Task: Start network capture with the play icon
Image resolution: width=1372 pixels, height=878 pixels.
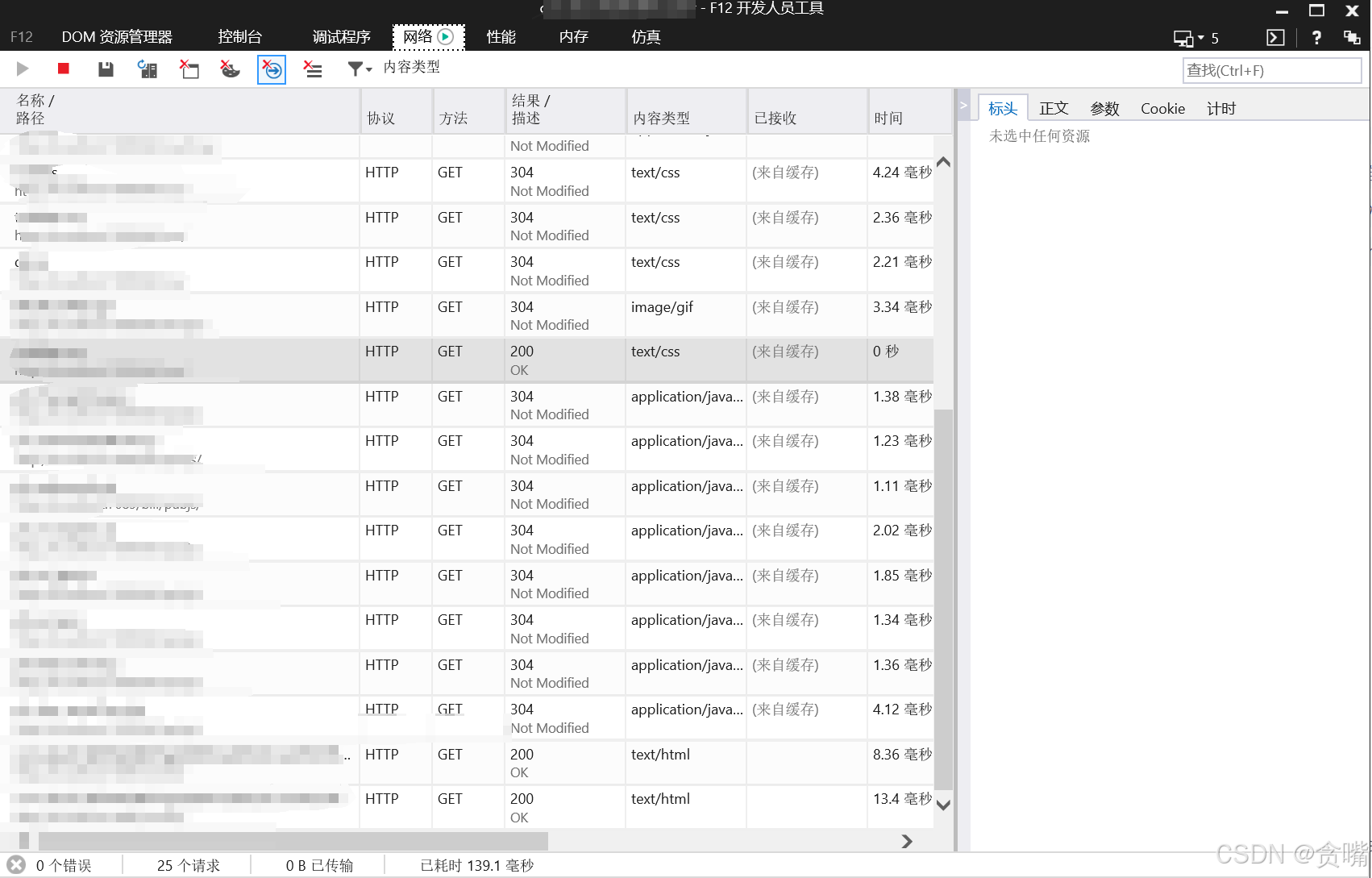Action: [x=23, y=69]
